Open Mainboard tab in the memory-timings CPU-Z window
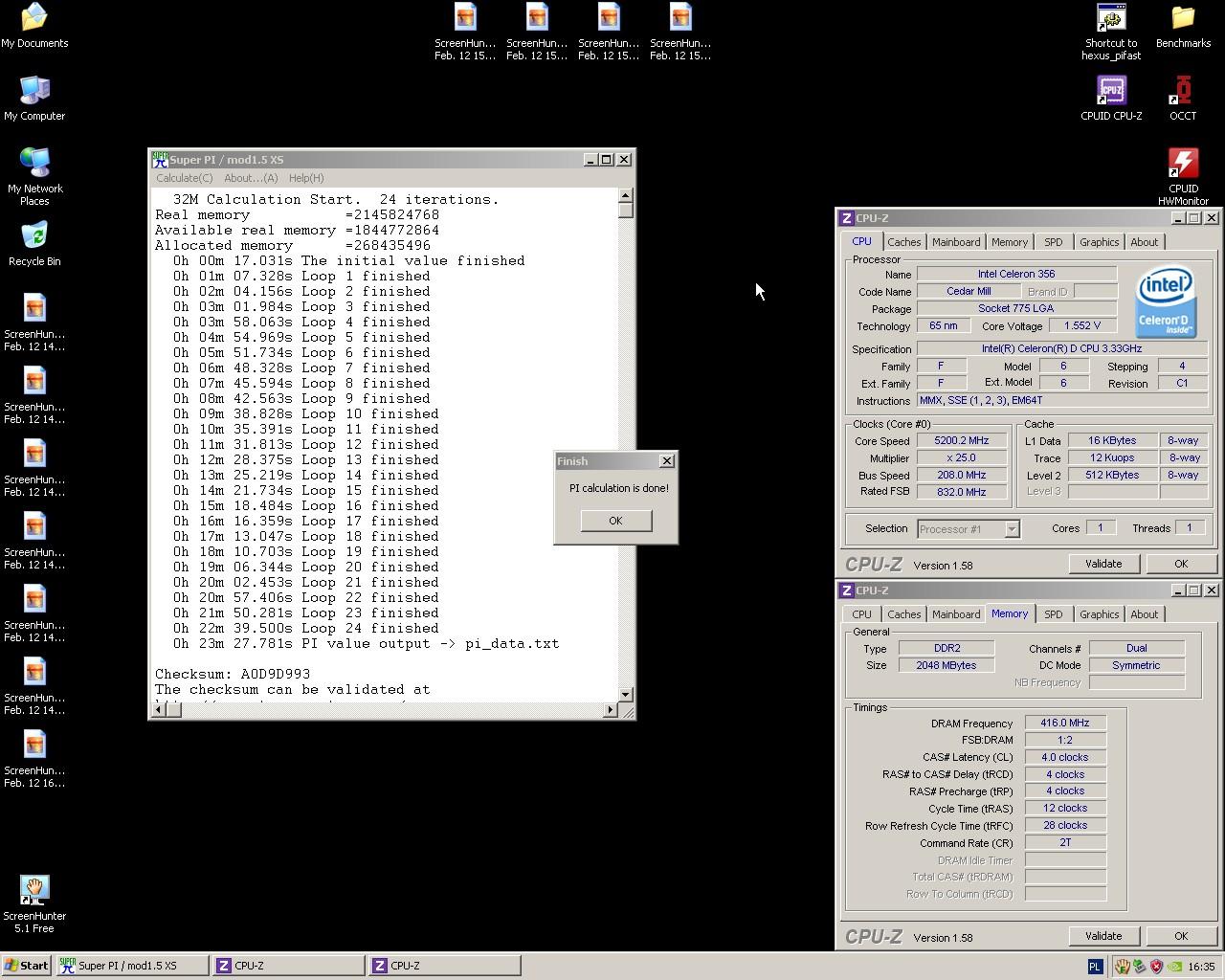1225x980 pixels. [x=956, y=614]
